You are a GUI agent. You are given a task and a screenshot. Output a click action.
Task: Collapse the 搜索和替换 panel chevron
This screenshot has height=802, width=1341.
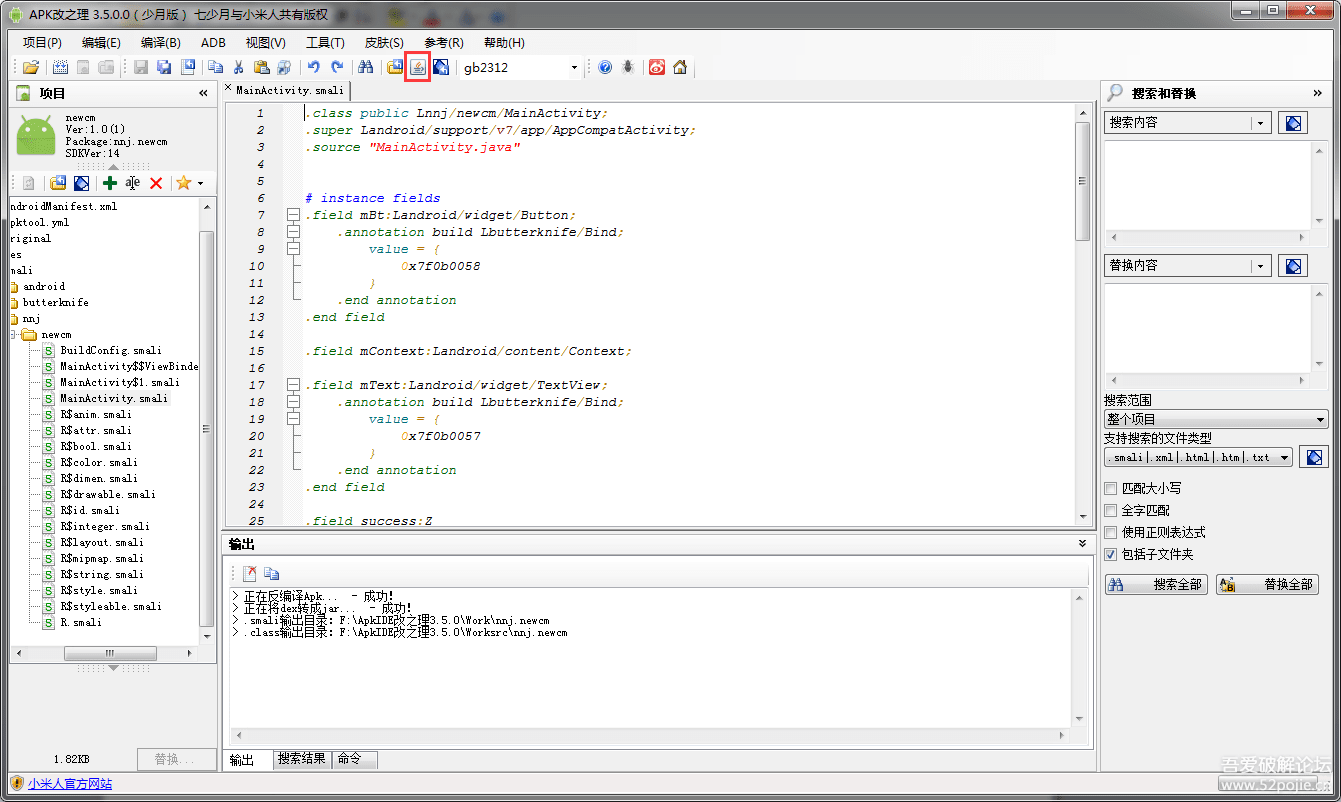1317,93
